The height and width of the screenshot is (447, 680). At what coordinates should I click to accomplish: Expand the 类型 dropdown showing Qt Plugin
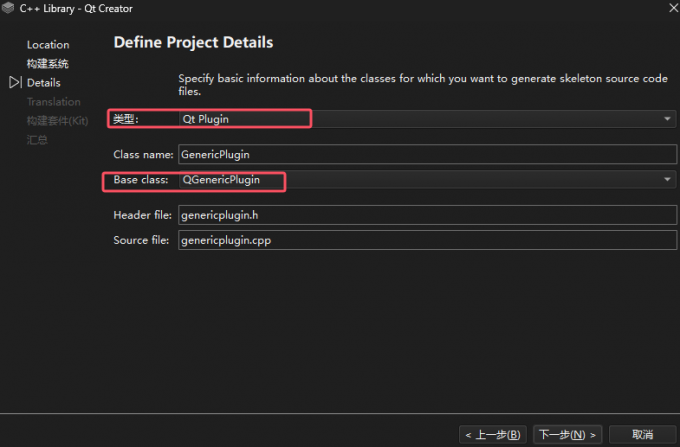coord(427,119)
